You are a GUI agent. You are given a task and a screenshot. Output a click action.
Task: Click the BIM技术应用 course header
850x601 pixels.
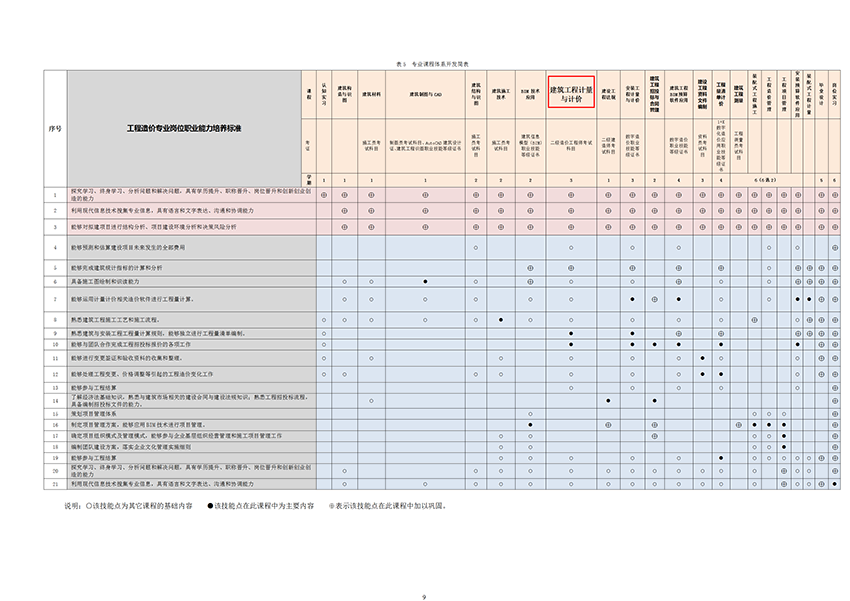(530, 94)
